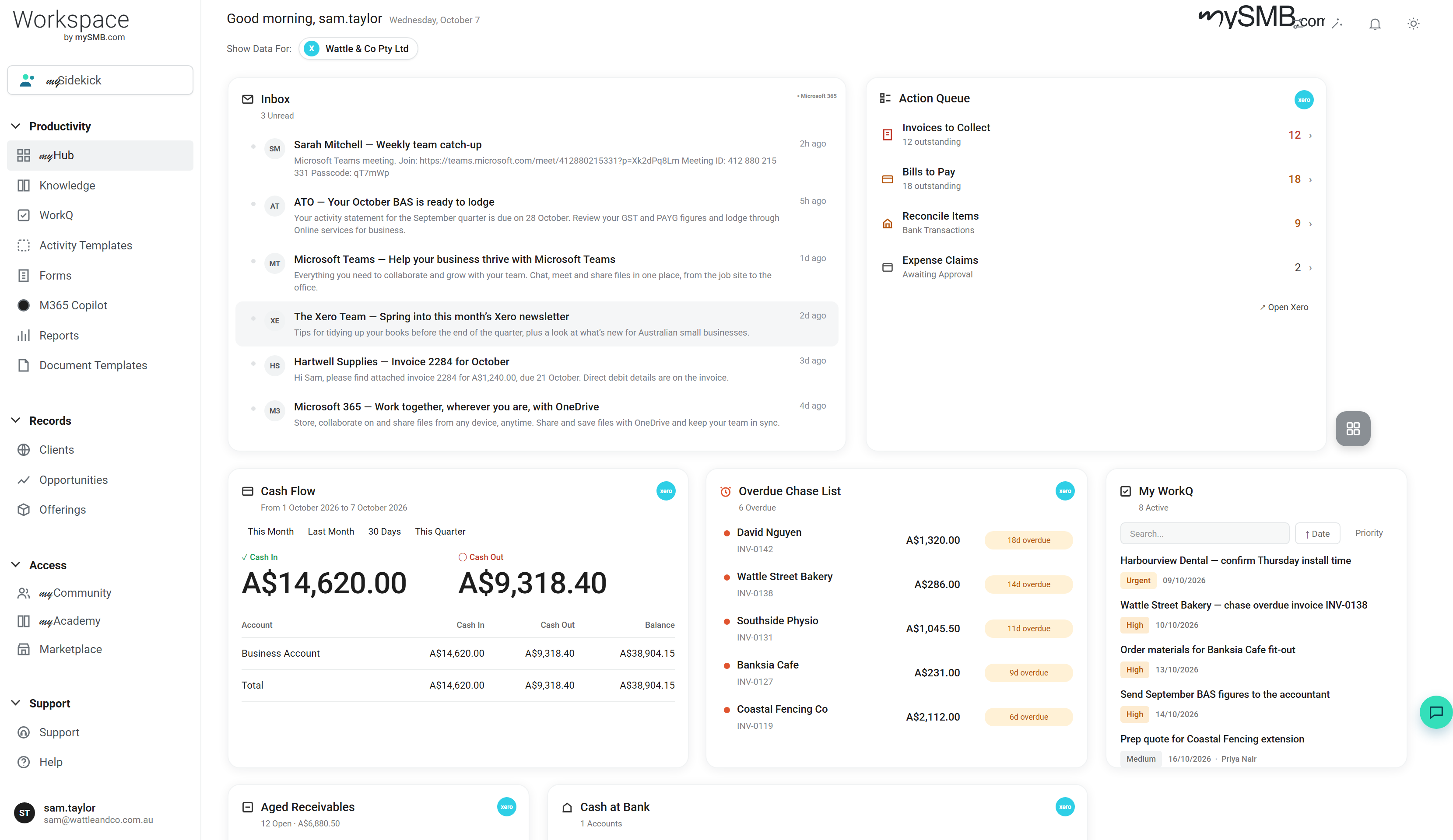Viewport: 1453px width, 840px height.
Task: Sort My WorkQ by Date
Action: 1317,533
